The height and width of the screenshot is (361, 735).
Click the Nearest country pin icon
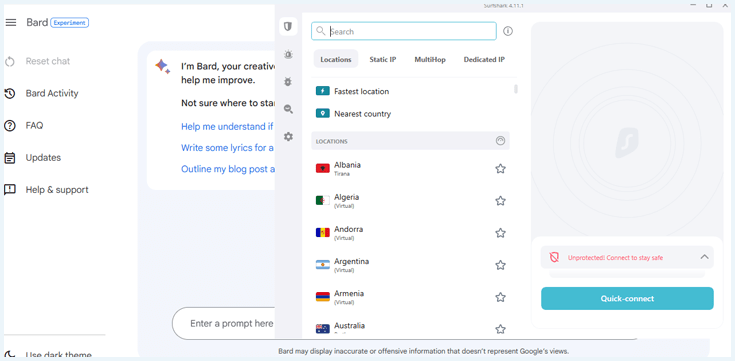point(322,113)
